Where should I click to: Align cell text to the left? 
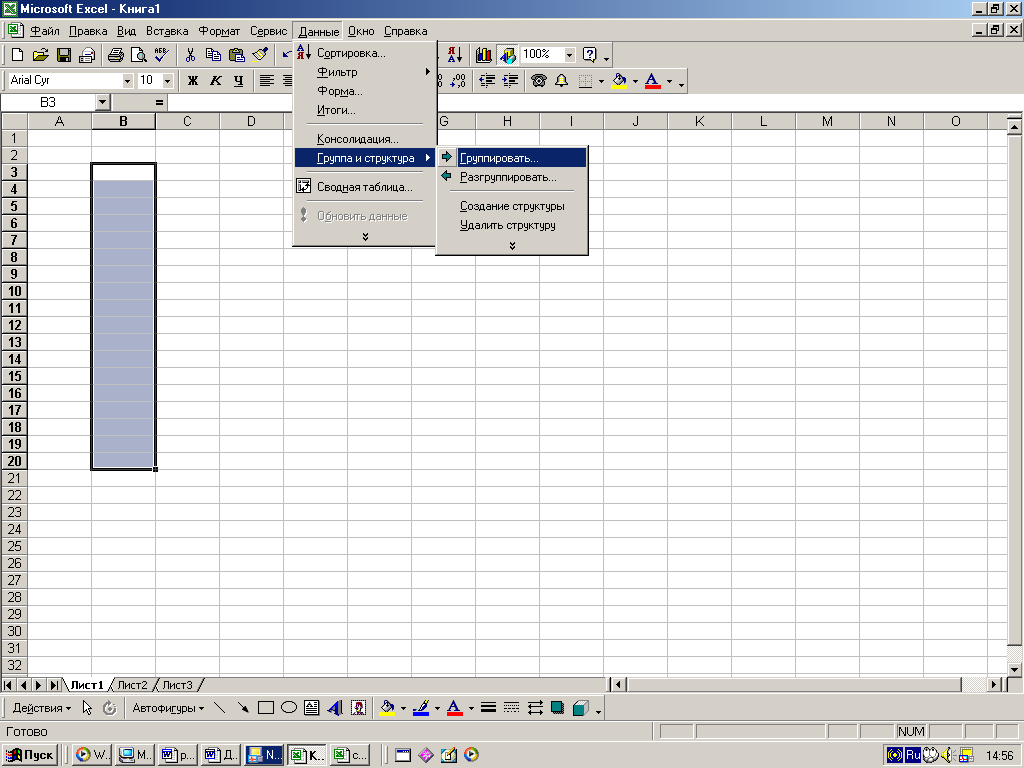pos(266,80)
